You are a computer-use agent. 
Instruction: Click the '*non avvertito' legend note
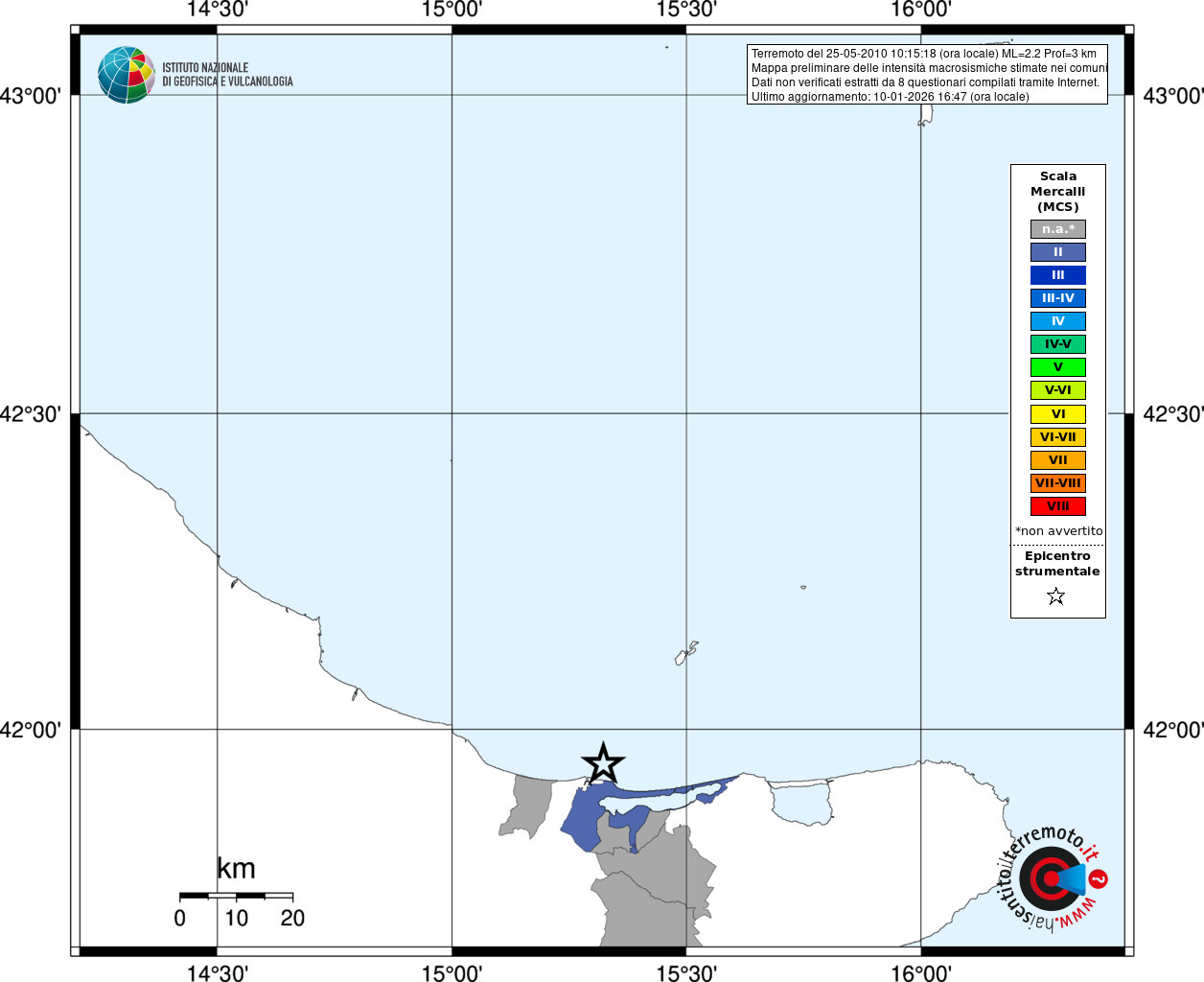point(1058,531)
